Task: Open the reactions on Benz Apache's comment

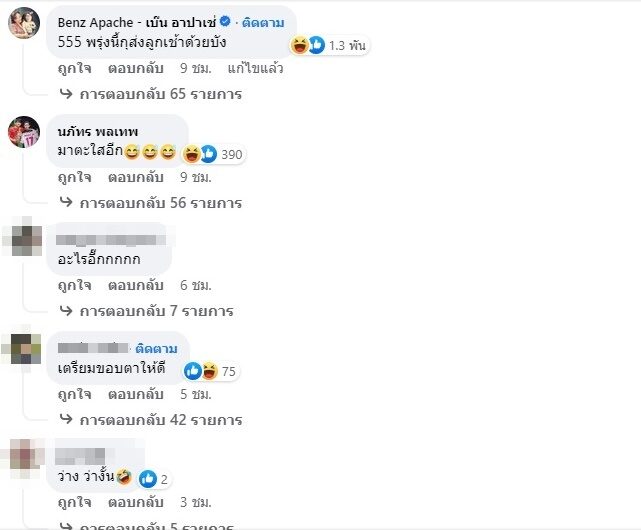Action: point(329,45)
